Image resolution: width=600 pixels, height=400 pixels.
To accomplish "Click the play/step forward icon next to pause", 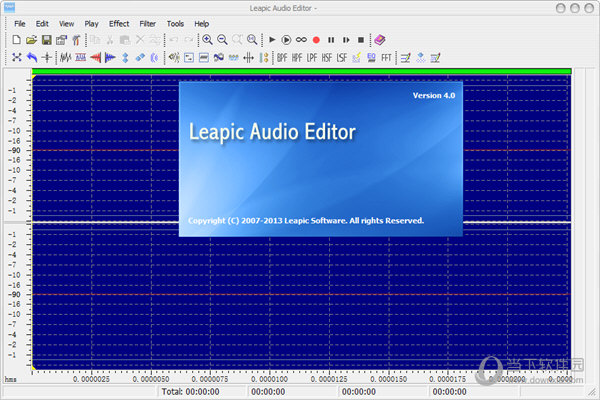I will coord(346,40).
